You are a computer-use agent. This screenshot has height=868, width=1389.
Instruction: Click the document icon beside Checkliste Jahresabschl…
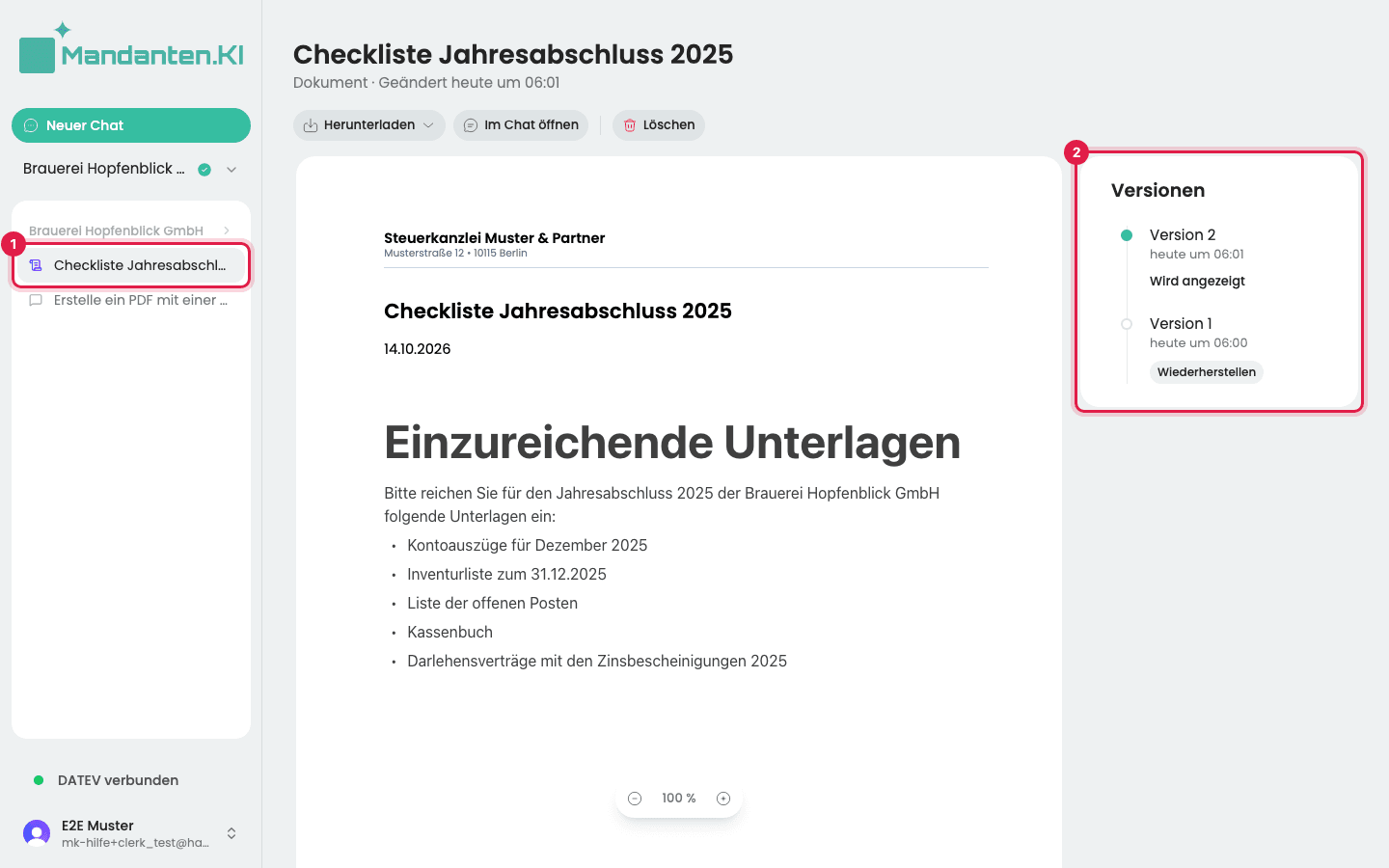[x=36, y=265]
